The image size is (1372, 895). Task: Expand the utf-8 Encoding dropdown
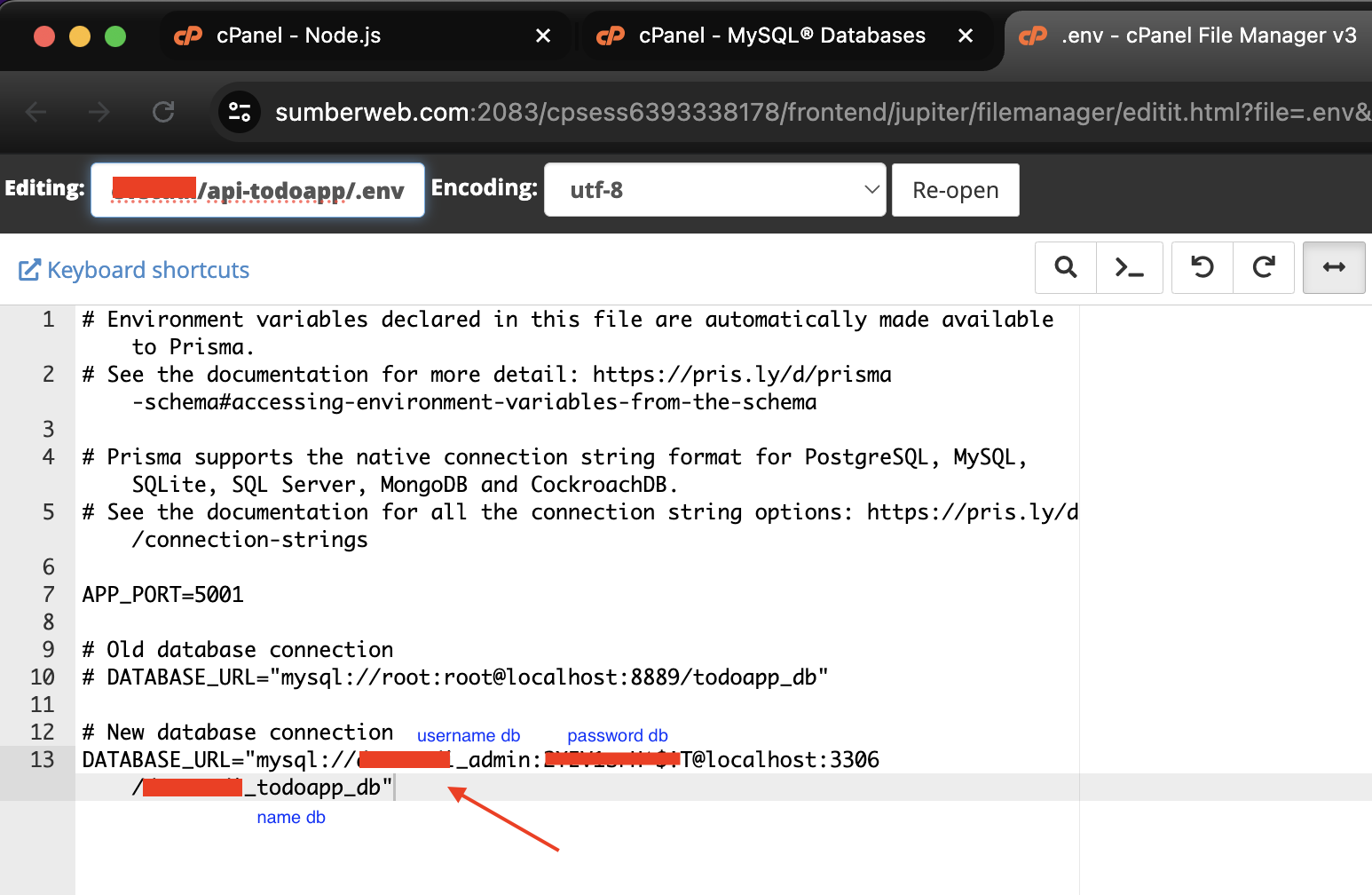[714, 190]
